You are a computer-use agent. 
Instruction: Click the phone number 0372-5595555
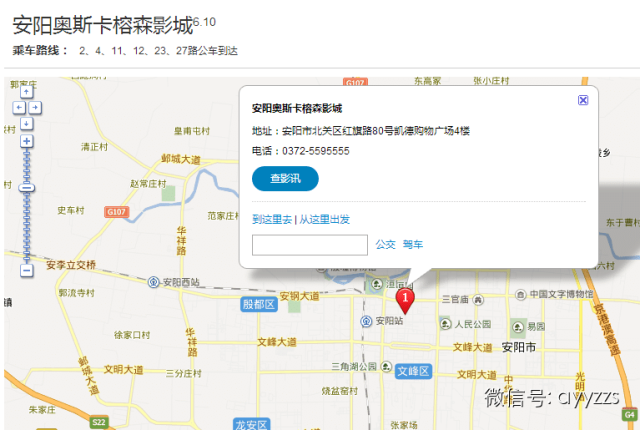coord(316,151)
